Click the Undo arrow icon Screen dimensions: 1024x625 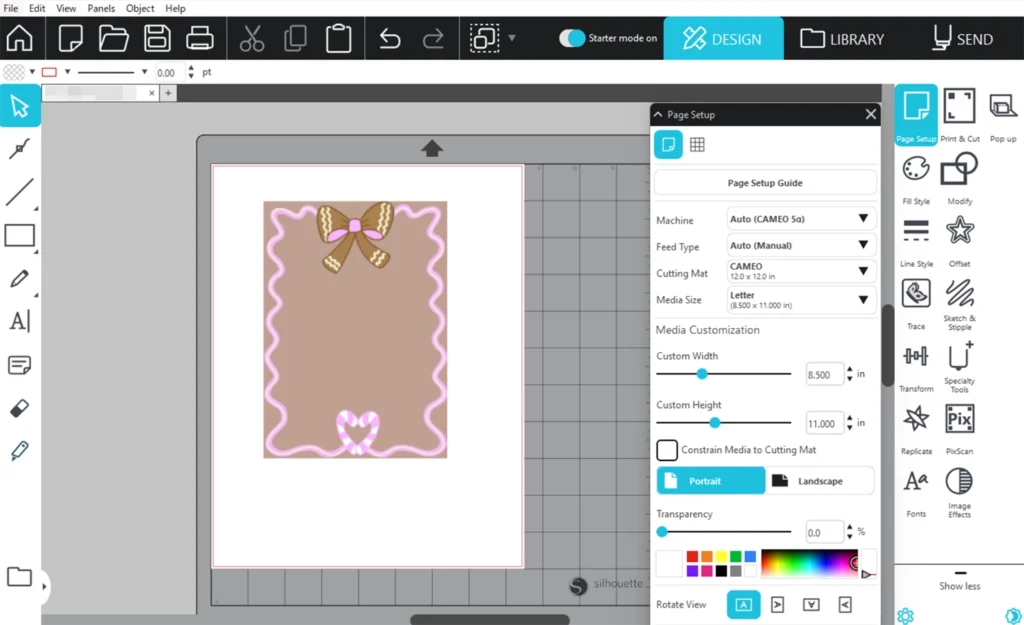point(390,39)
